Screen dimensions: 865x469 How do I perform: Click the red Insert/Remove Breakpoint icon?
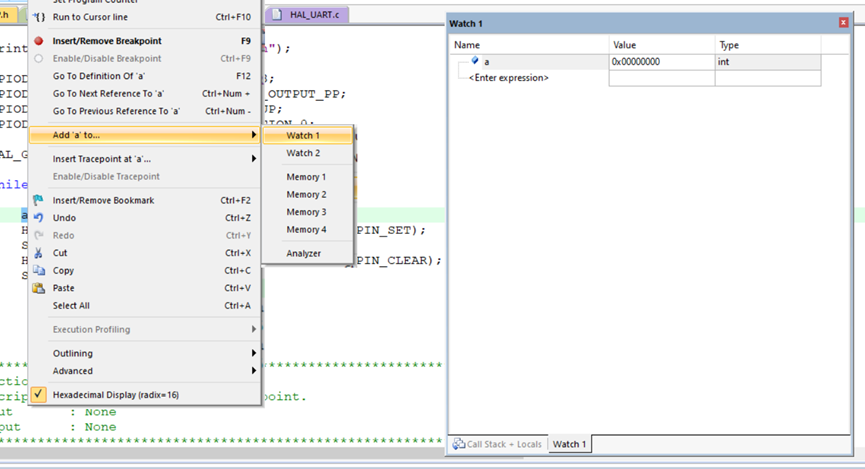[x=39, y=41]
